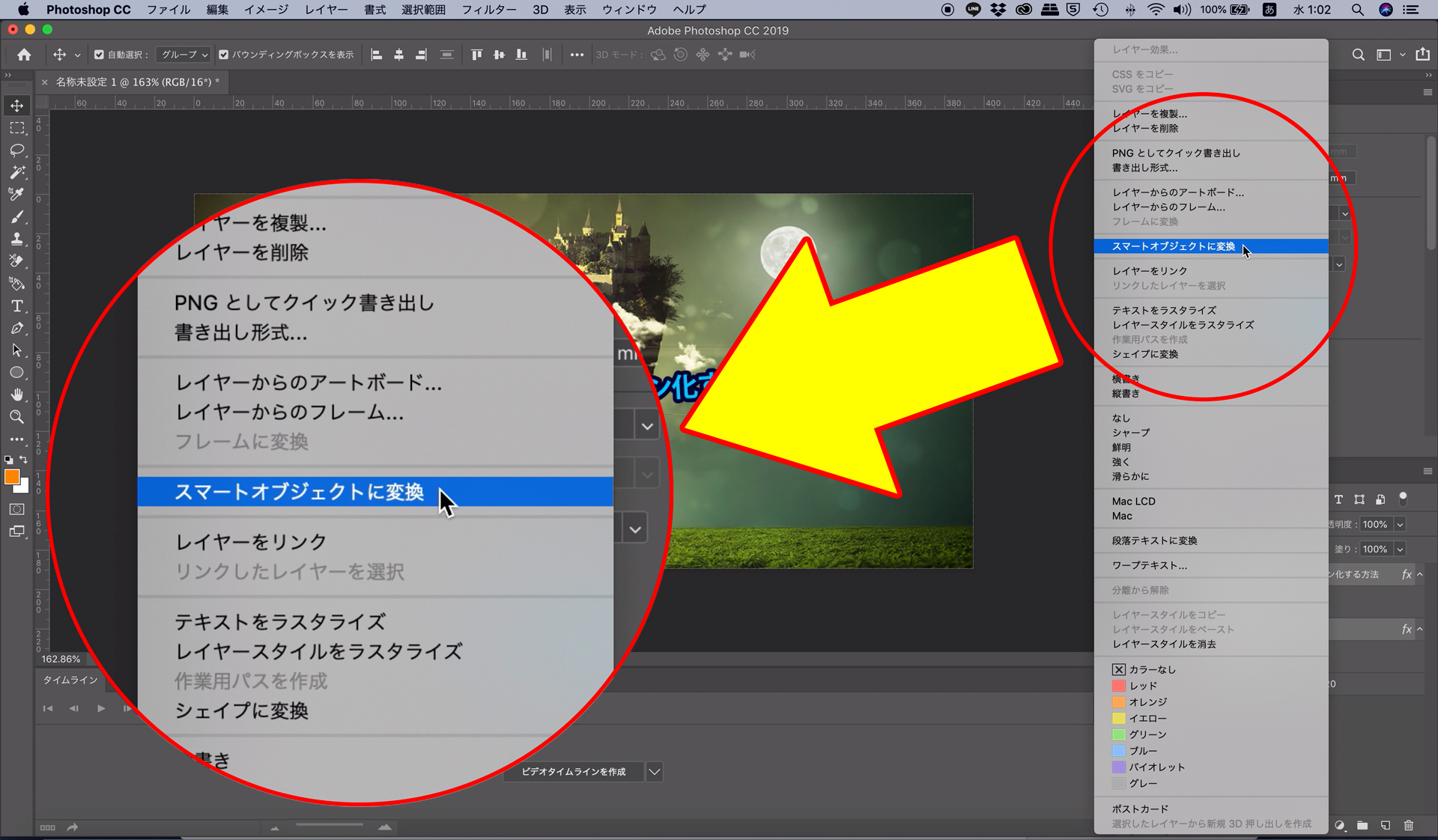Click the new group folder icon
This screenshot has height=840, width=1438.
pos(1362,825)
